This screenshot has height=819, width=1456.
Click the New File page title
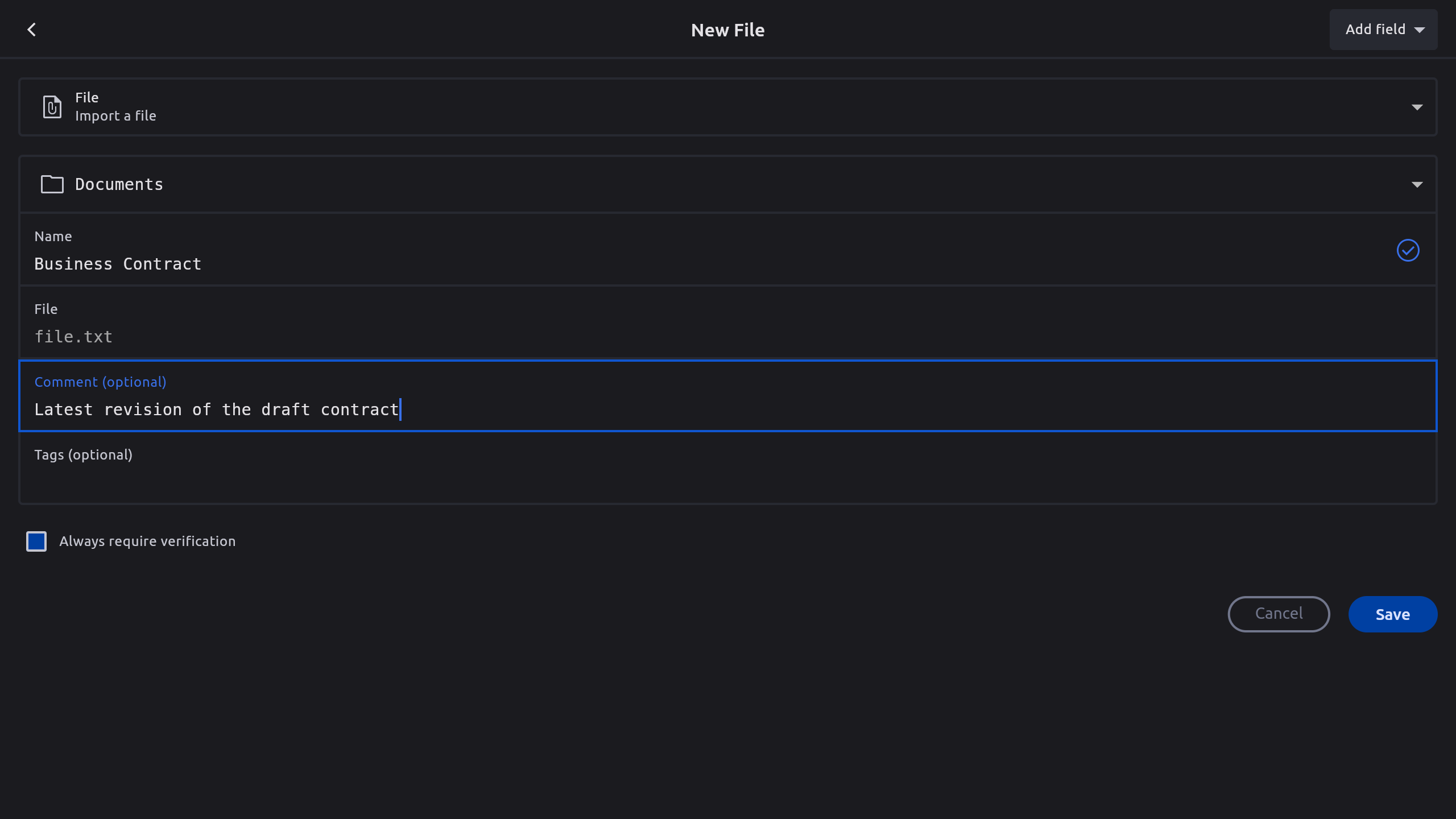click(x=727, y=30)
